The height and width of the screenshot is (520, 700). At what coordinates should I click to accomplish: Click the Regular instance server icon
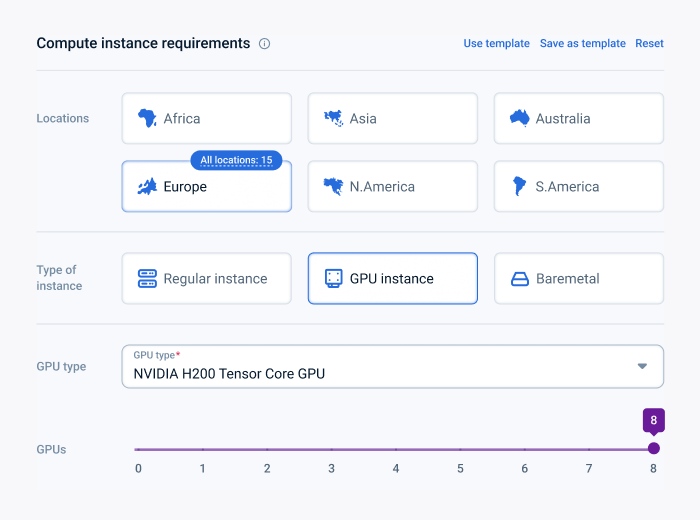(147, 278)
